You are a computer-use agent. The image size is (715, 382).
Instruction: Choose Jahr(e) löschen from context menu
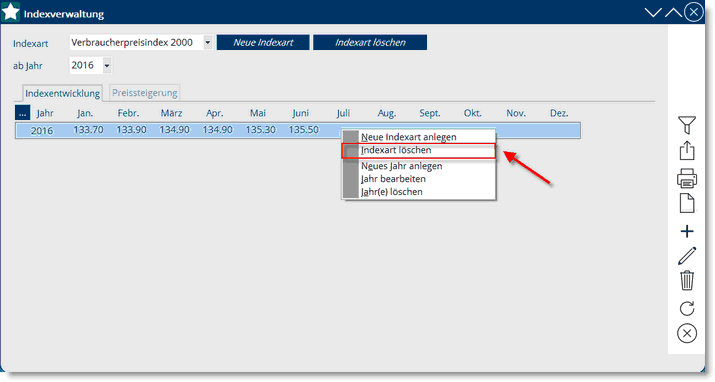click(391, 192)
